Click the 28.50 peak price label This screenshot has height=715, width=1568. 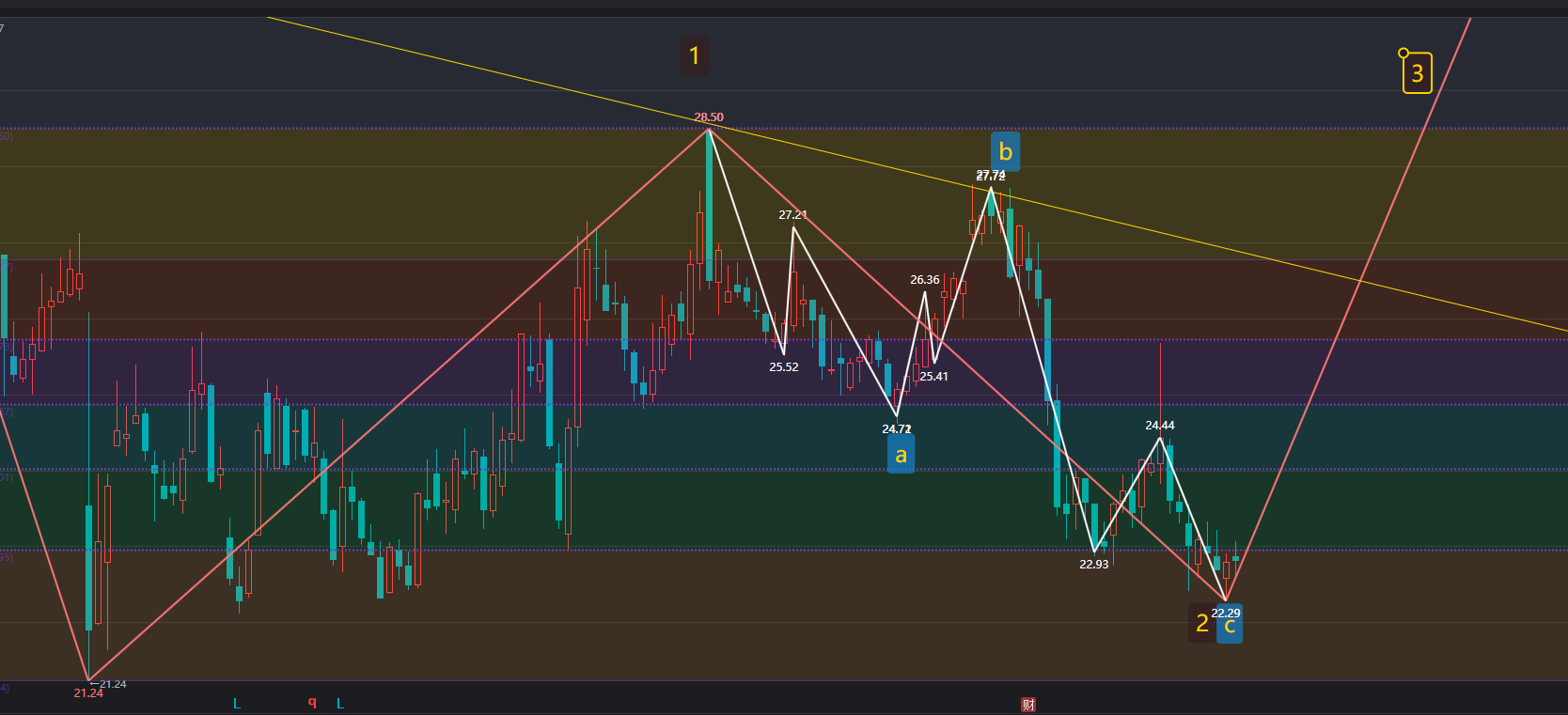(709, 117)
